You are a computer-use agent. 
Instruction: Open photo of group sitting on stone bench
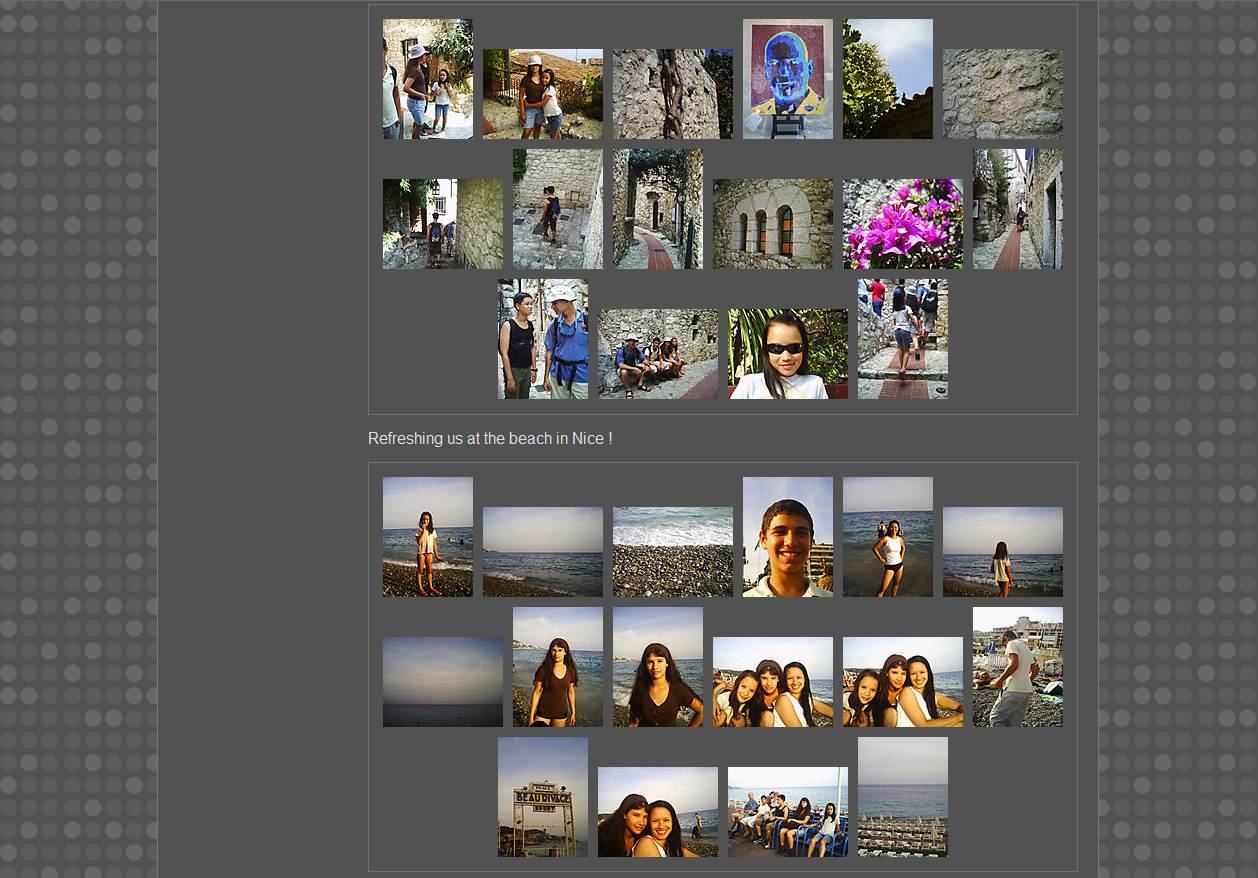point(657,354)
